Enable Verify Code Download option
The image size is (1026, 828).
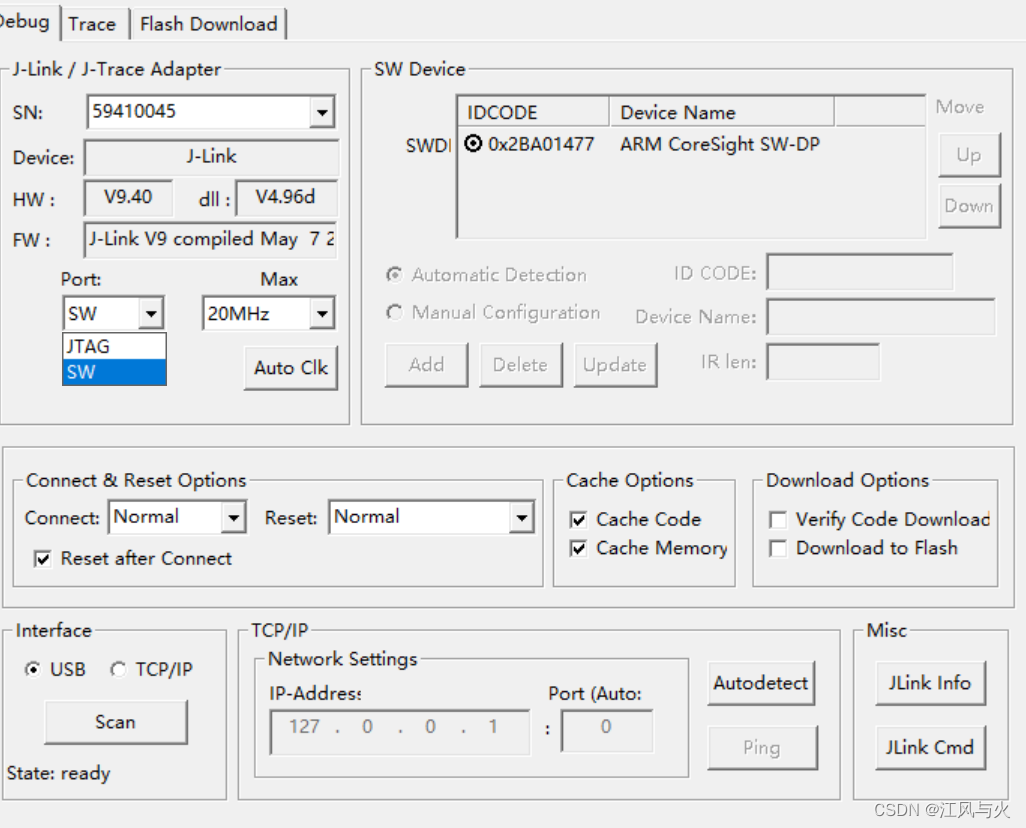pos(778,519)
